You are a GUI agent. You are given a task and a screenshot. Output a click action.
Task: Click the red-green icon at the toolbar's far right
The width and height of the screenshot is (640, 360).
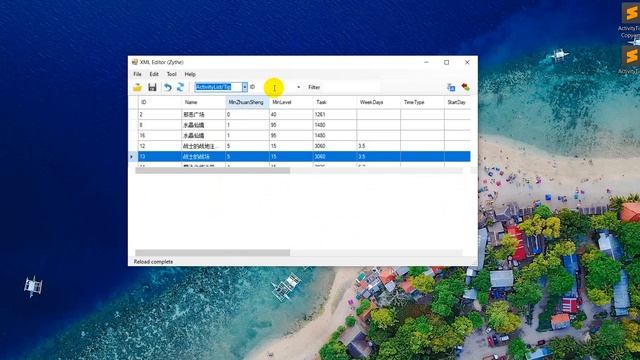465,87
